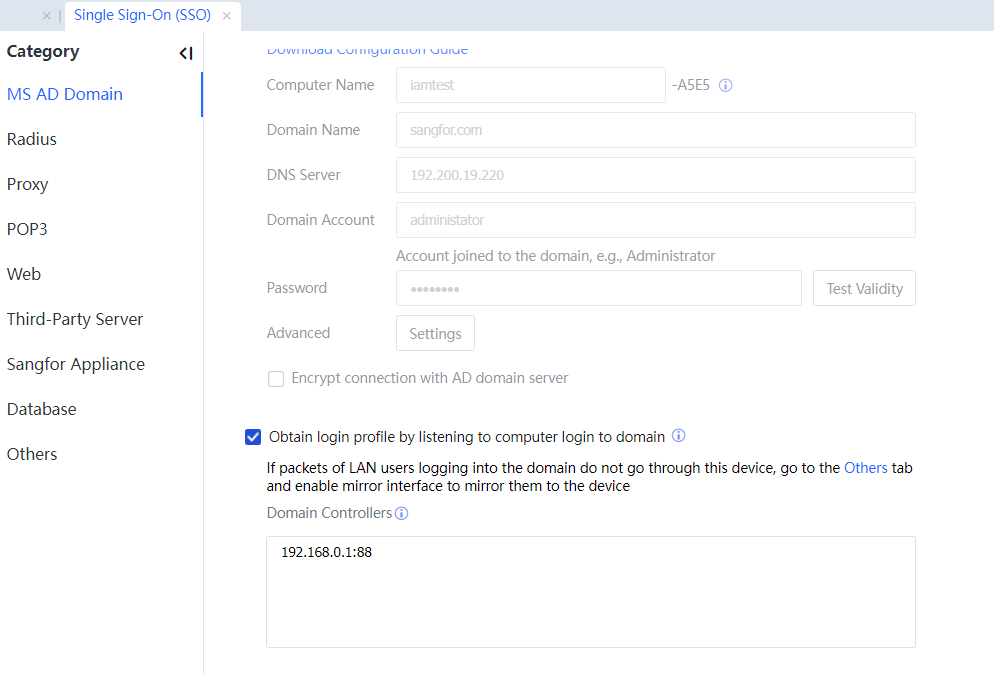
Task: Select MS AD Domain category
Action: tap(65, 94)
